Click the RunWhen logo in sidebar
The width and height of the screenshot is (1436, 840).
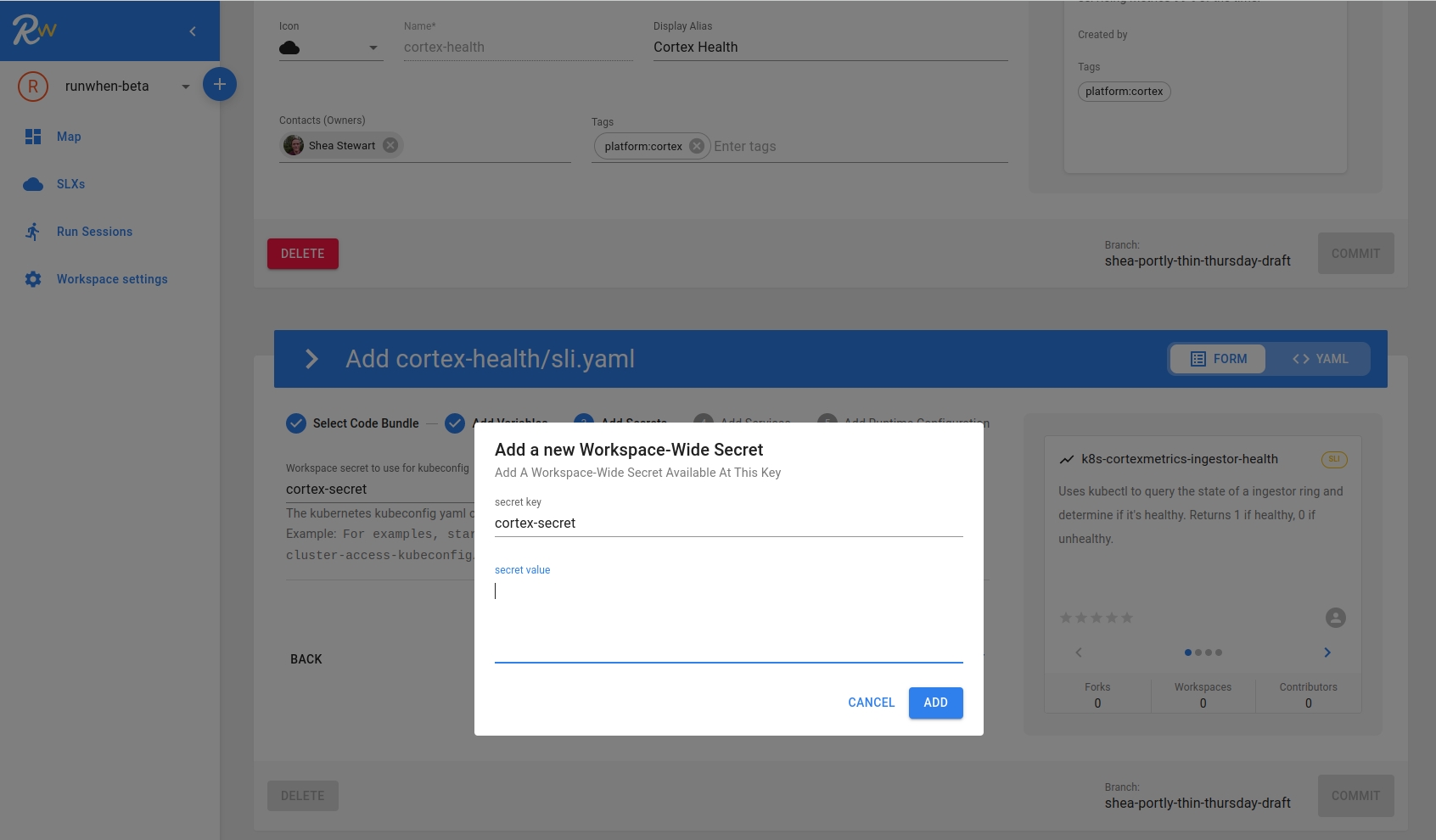click(x=35, y=31)
